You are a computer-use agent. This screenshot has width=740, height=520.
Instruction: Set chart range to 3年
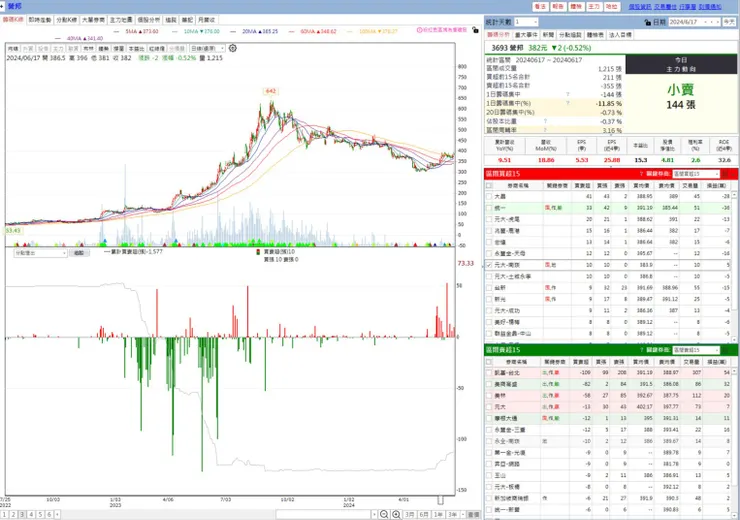click(452, 514)
